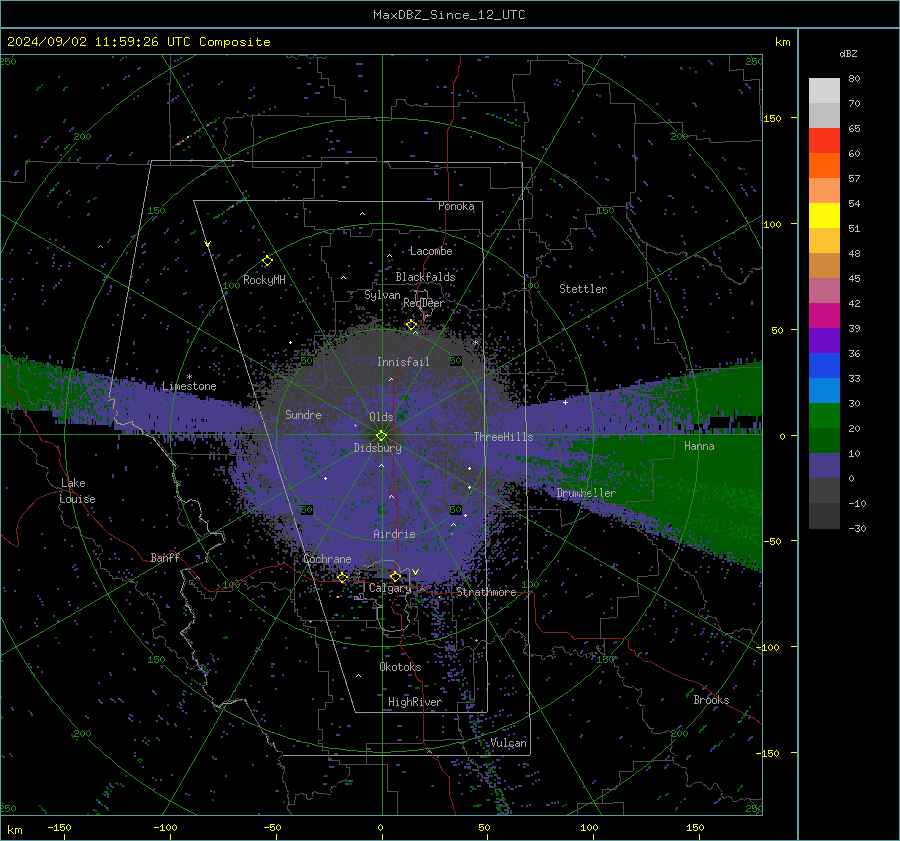Click the dBZ legend heading
900x841 pixels.
click(x=848, y=53)
